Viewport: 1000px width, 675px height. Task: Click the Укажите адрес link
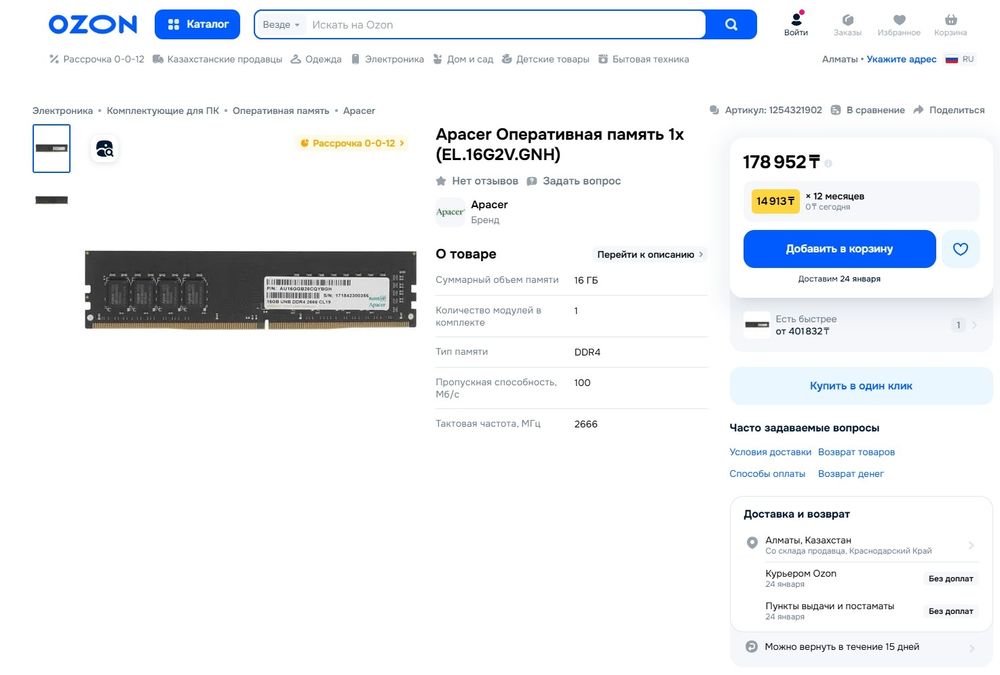(901, 59)
